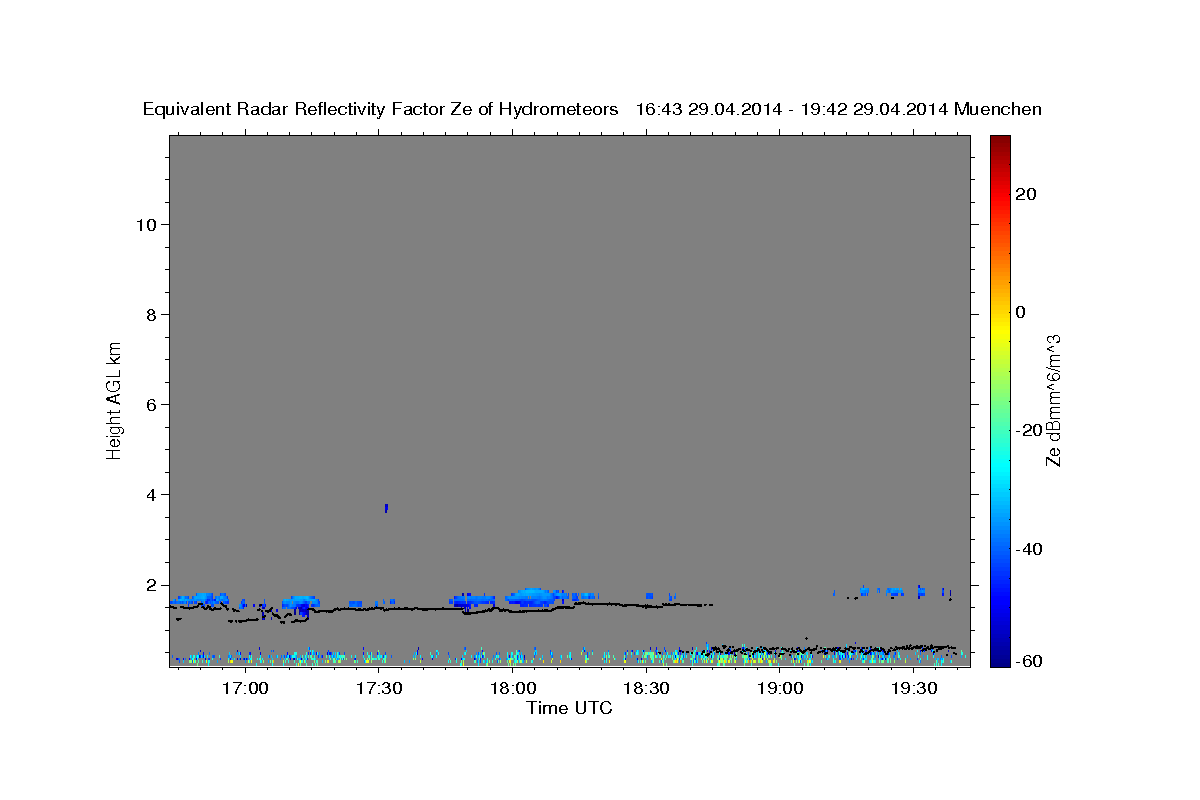Click the Height AGL km axis title
This screenshot has width=1200, height=800.
tap(115, 399)
